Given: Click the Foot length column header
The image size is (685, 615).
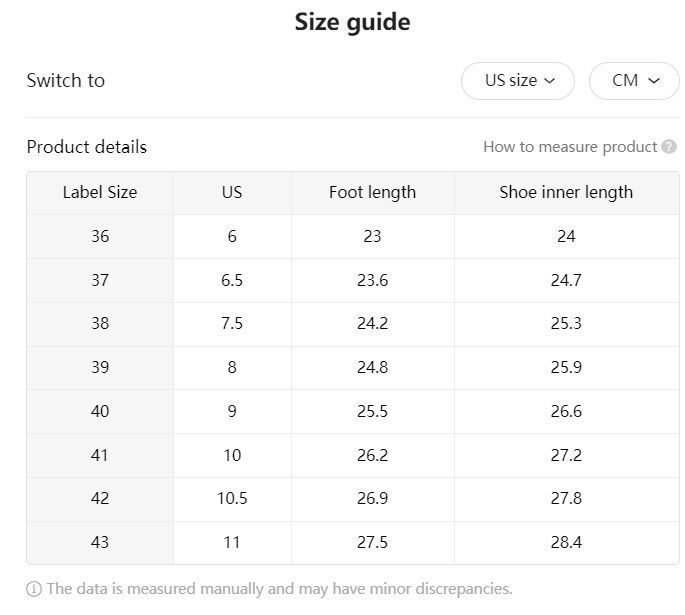Looking at the screenshot, I should point(372,192).
